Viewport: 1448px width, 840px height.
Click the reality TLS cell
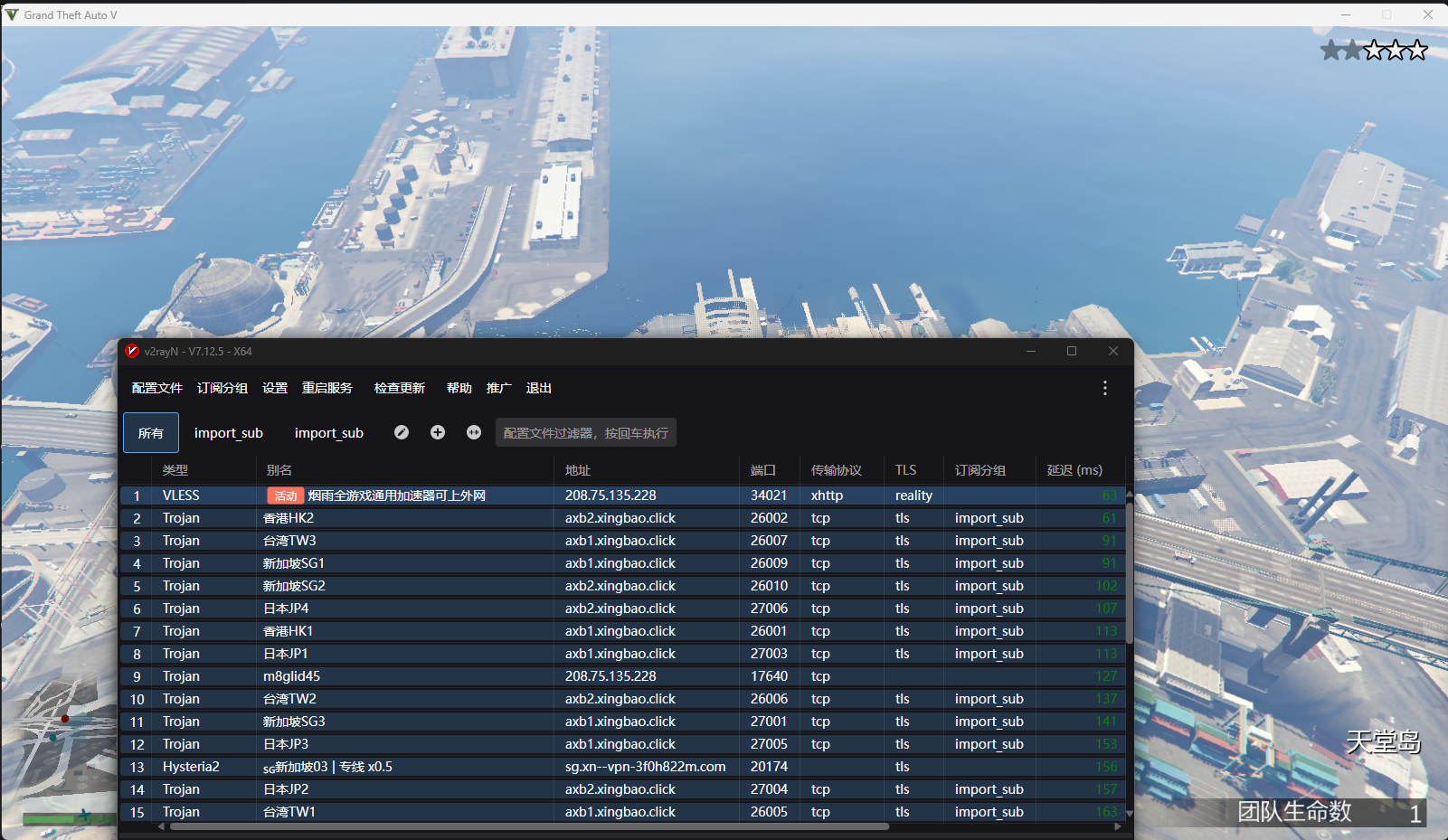tap(913, 496)
